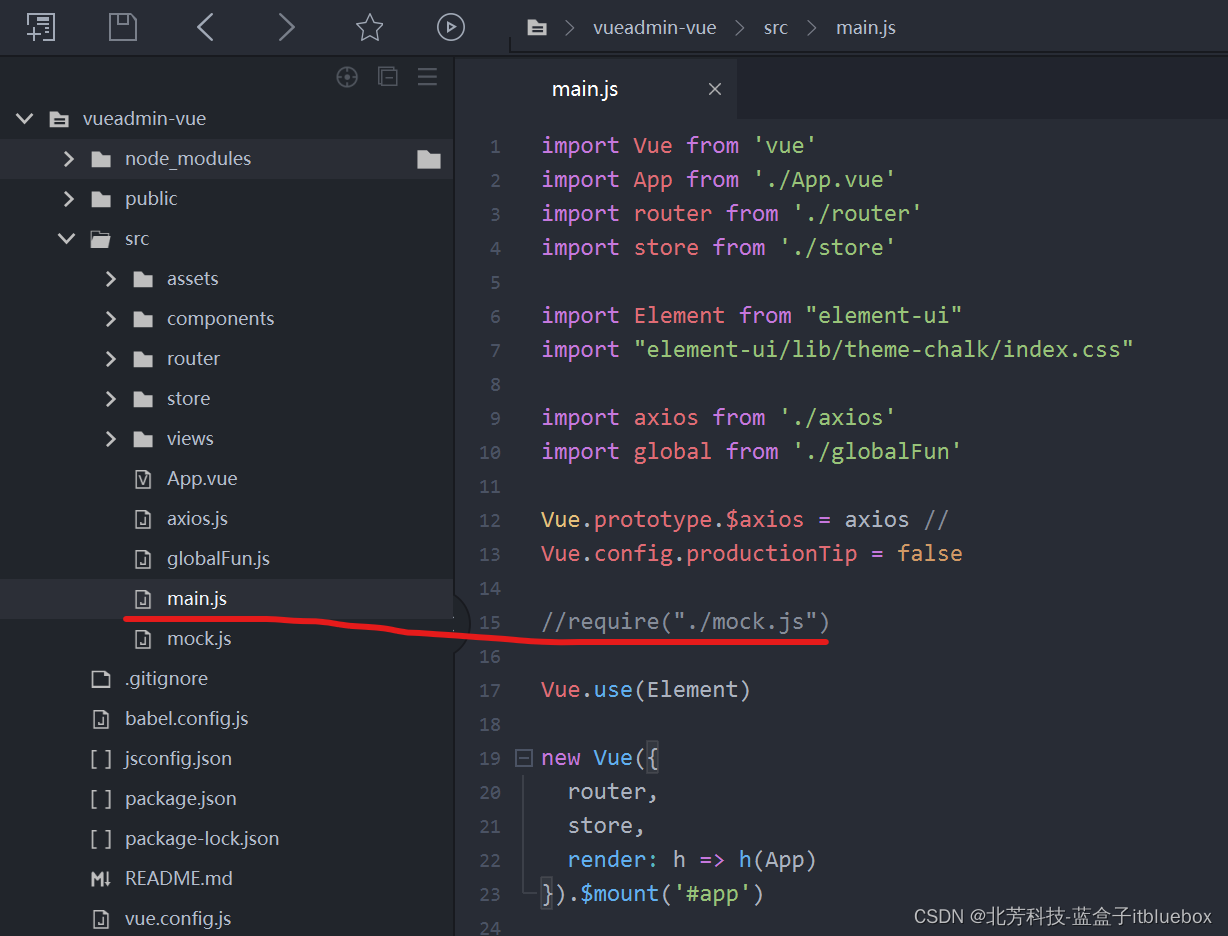The width and height of the screenshot is (1228, 936).
Task: Click the 'productionTip' code on line 13
Action: pos(771,554)
